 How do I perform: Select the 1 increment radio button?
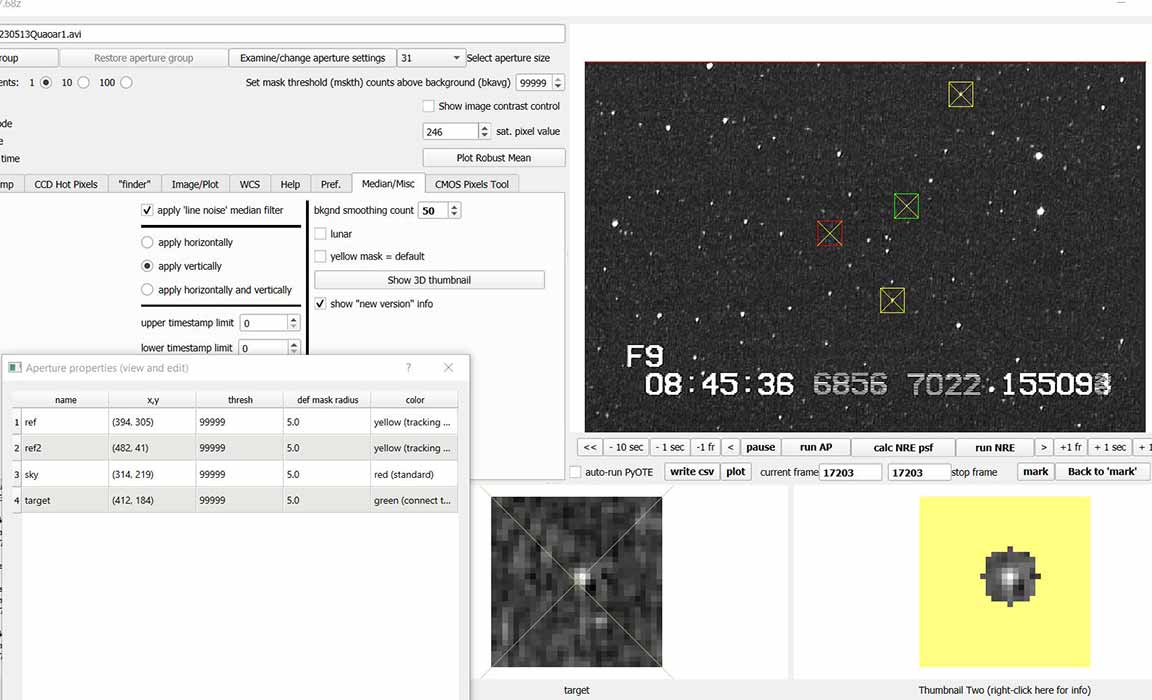click(x=46, y=82)
